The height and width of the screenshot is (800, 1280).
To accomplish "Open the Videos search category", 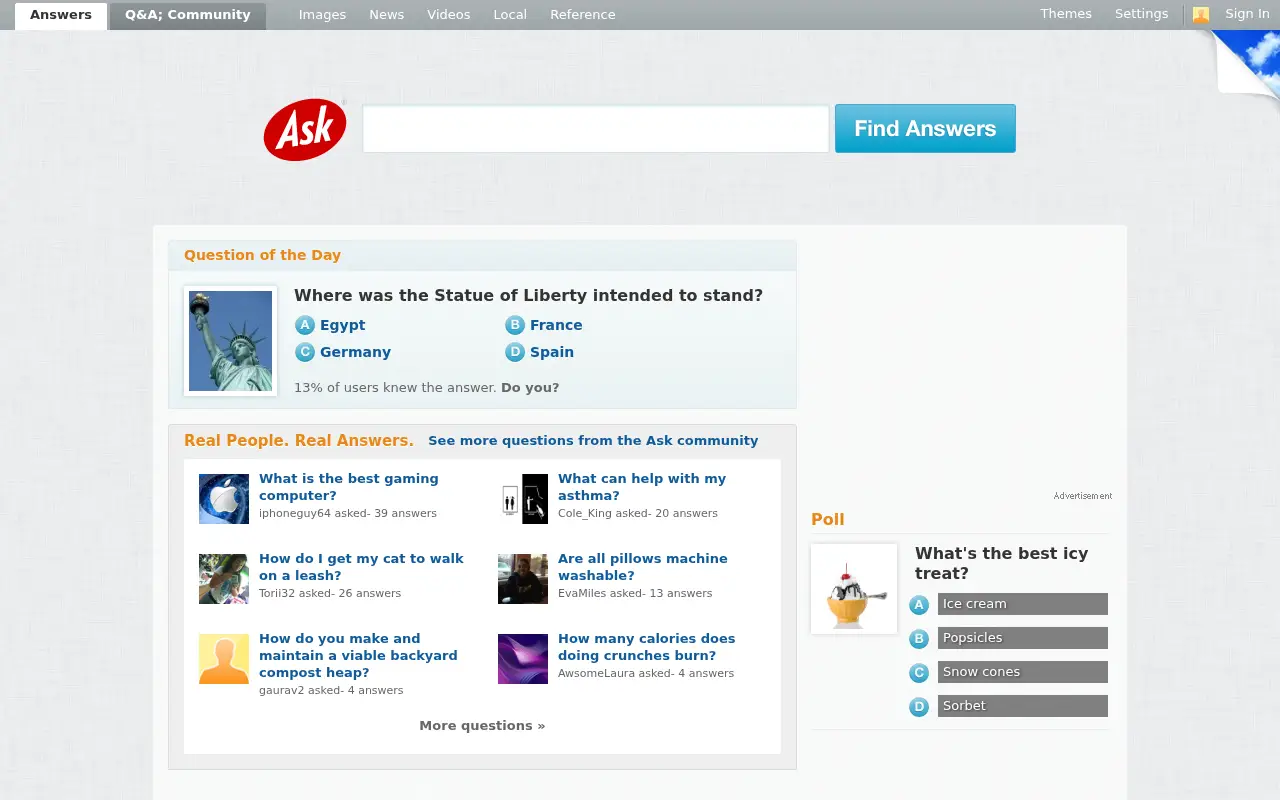I will pos(449,15).
